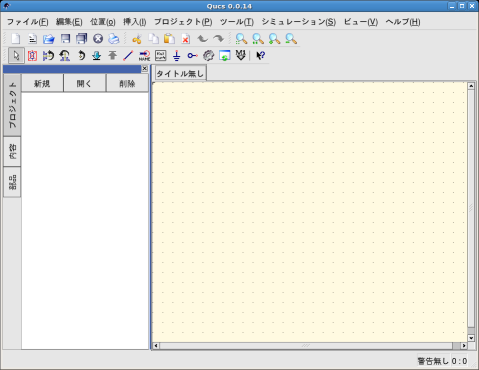479x370 pixels.
Task: Insert an equation block
Action: click(x=160, y=55)
